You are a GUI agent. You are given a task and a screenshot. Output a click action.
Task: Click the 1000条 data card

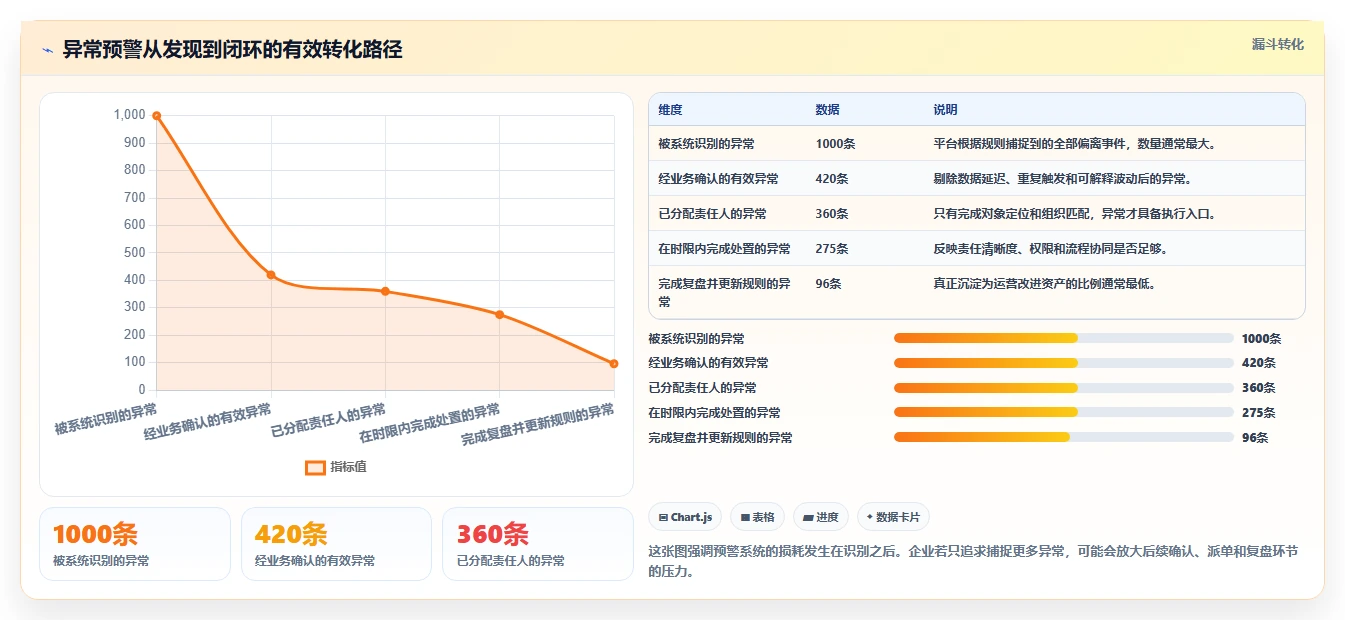[135, 544]
